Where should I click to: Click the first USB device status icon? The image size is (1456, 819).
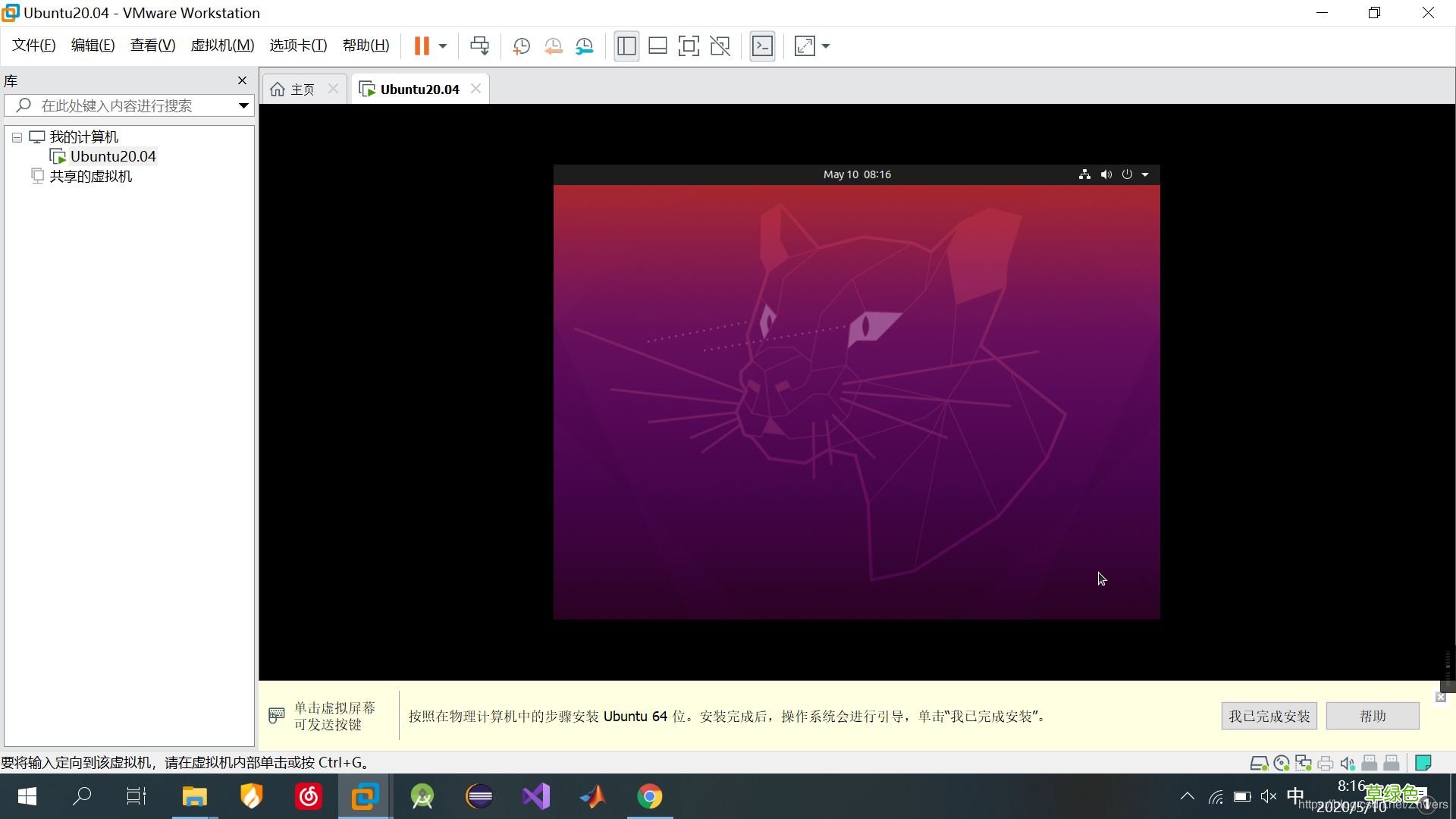(x=1370, y=763)
